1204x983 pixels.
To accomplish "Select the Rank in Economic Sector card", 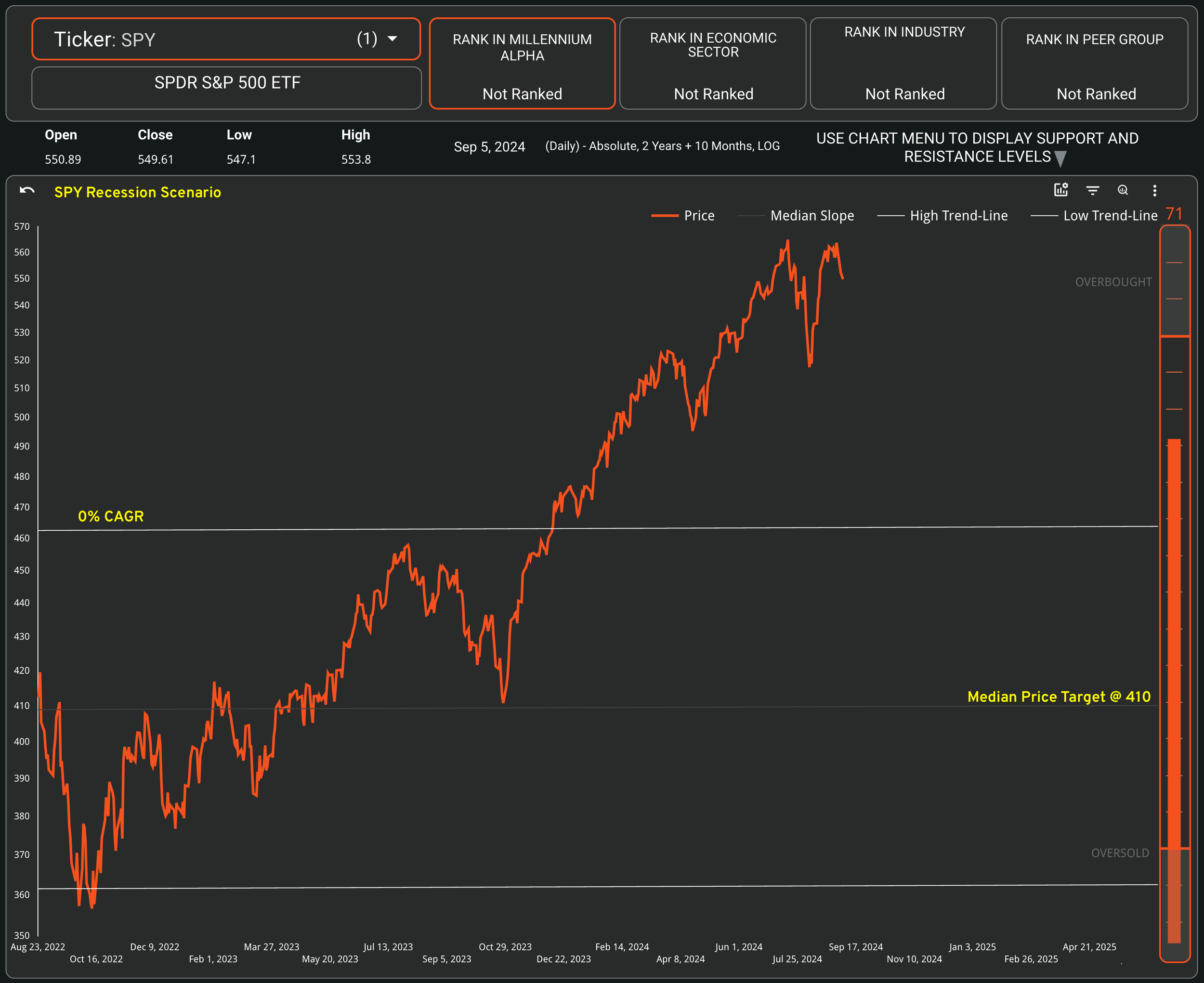I will [713, 64].
